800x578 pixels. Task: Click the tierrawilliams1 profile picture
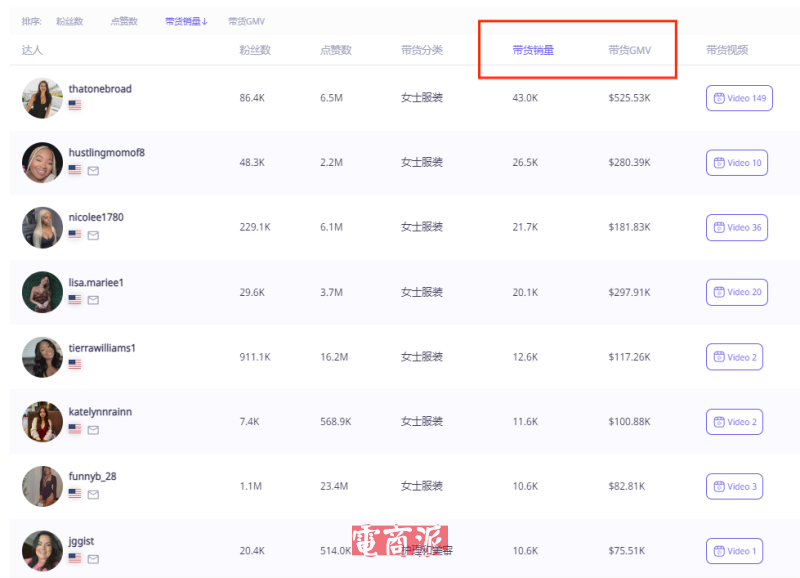pos(42,357)
